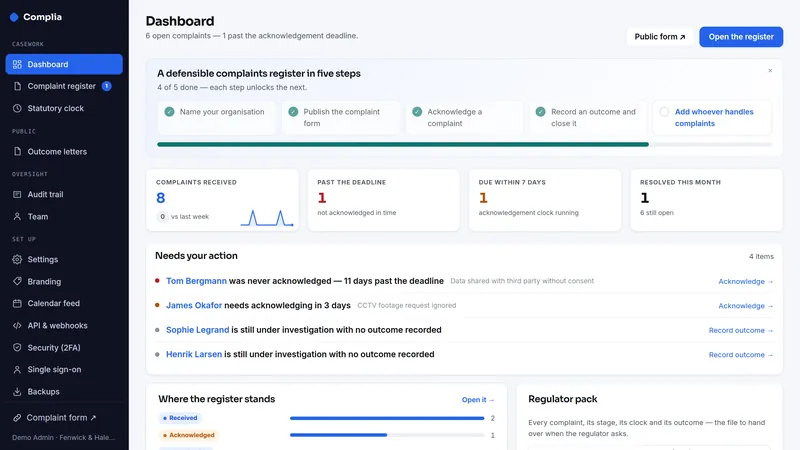Click the Acknowledged status pill

189,435
